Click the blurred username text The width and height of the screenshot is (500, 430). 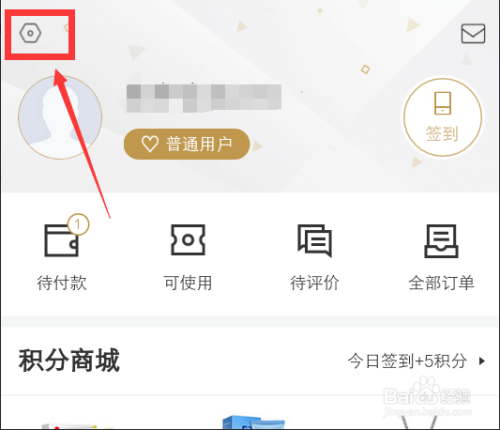[x=204, y=98]
